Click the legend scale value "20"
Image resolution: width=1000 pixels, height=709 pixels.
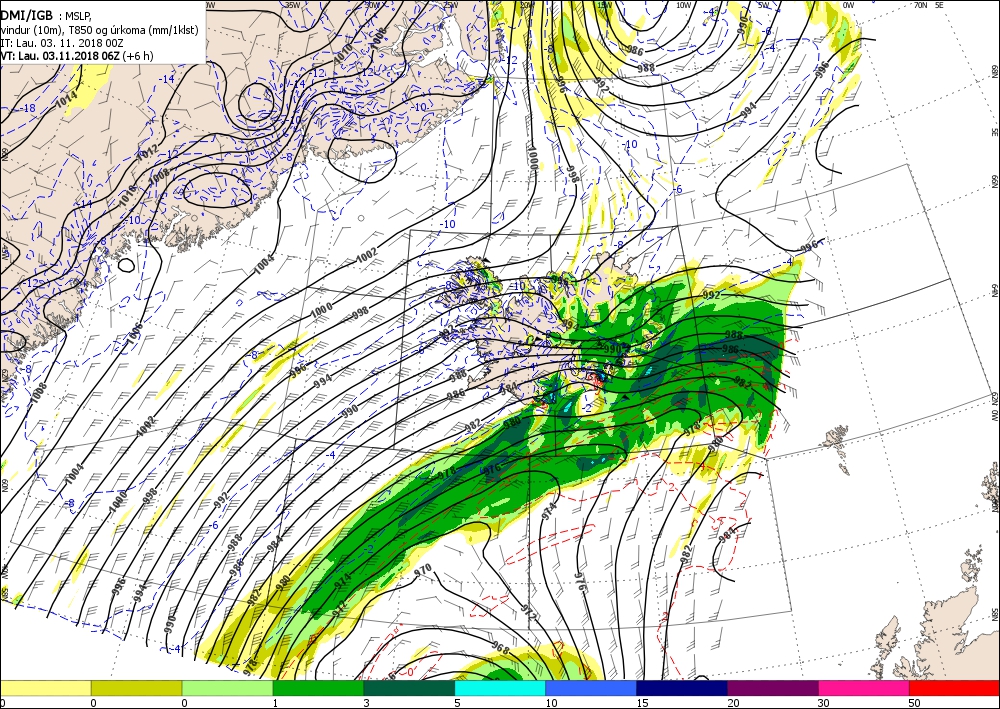click(x=733, y=703)
